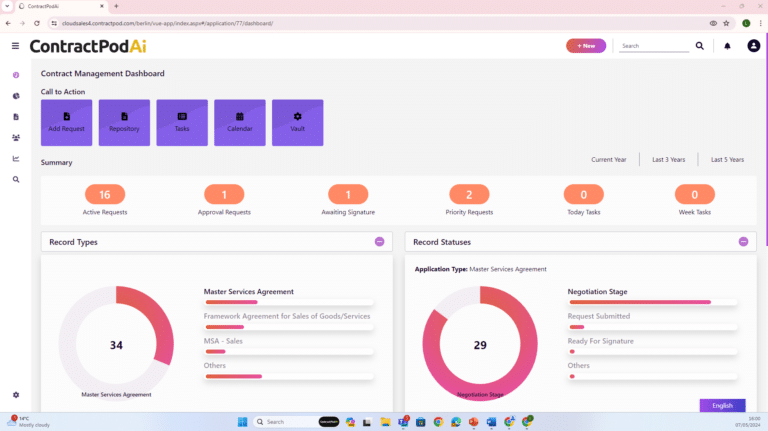Open the notifications bell
The image size is (768, 431).
point(727,46)
